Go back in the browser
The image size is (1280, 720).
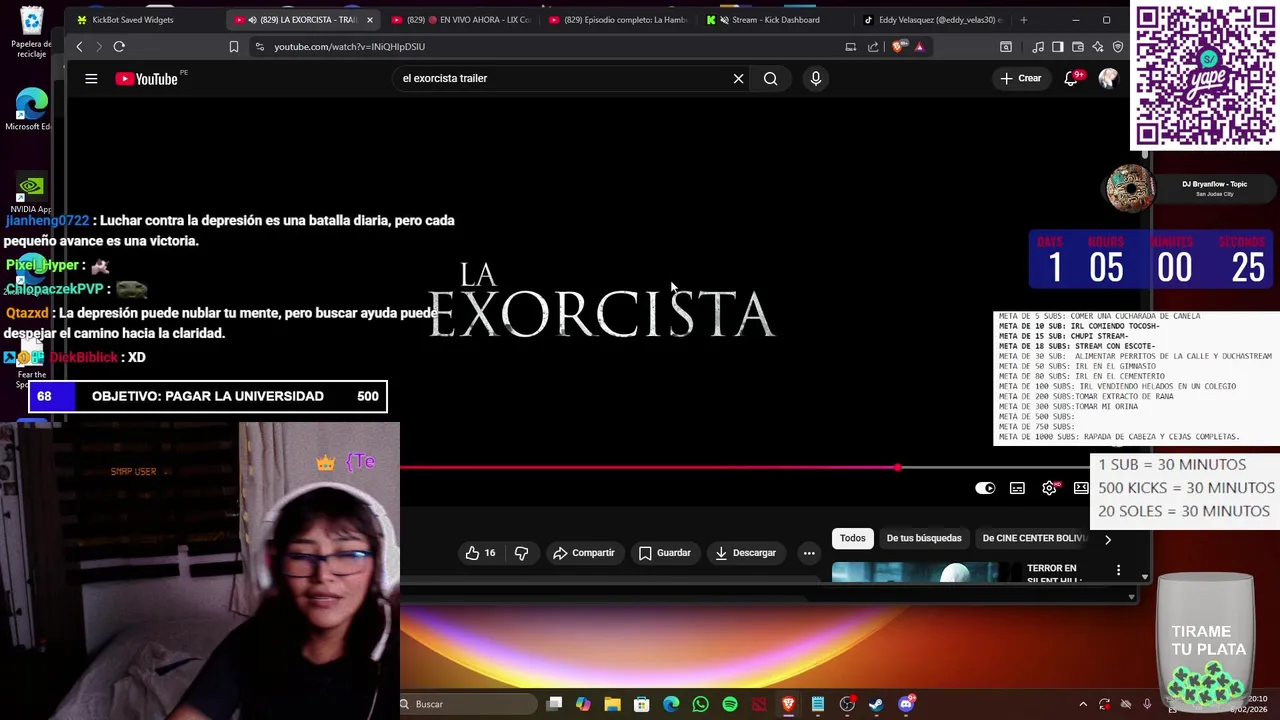(x=79, y=46)
